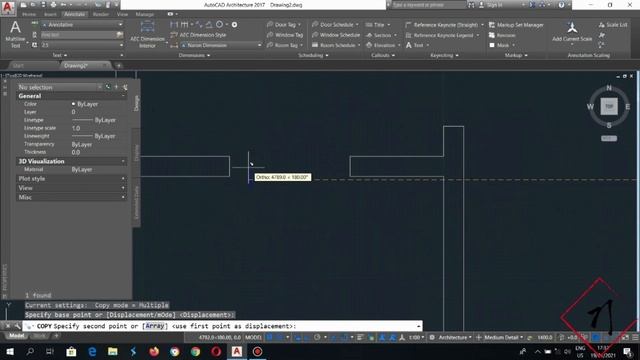Click the Keynoting Text tool
Image resolution: width=640 pixels, height=360 pixels.
pos(417,45)
